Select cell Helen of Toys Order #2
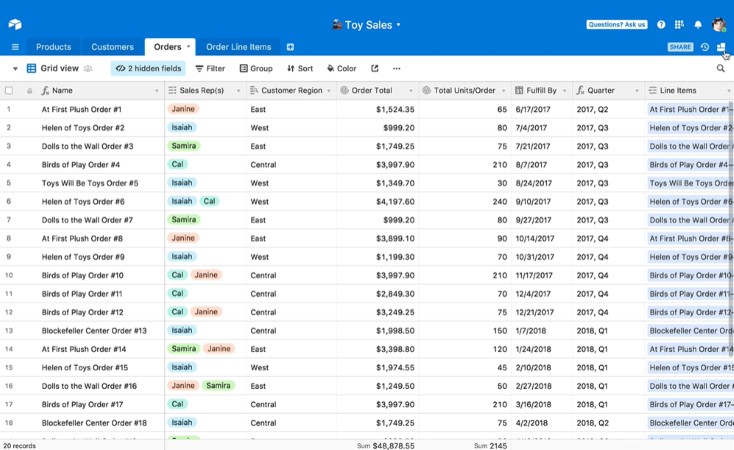This screenshot has height=450, width=734. click(83, 127)
